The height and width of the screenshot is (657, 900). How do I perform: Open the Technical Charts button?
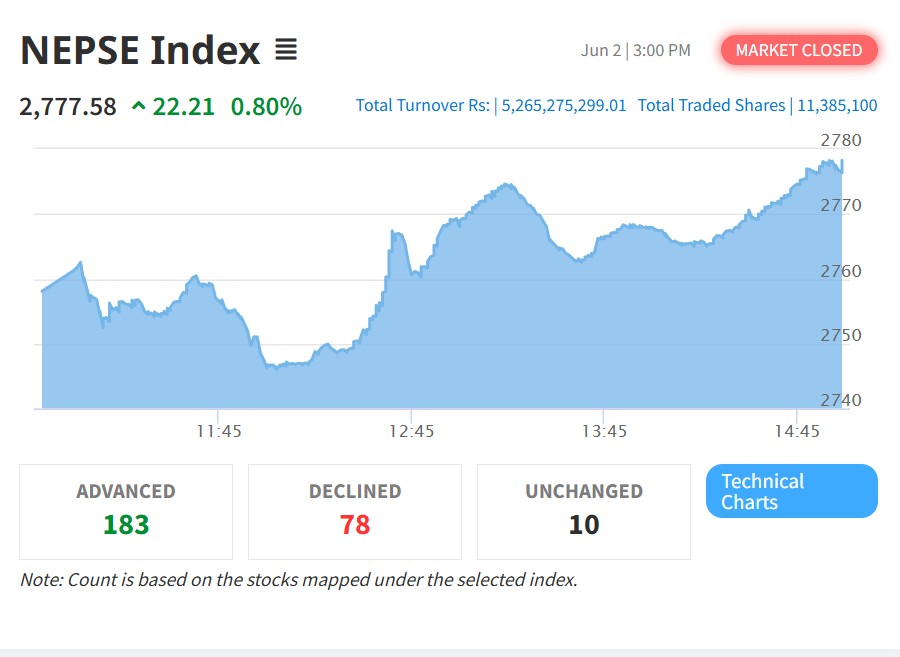[792, 491]
